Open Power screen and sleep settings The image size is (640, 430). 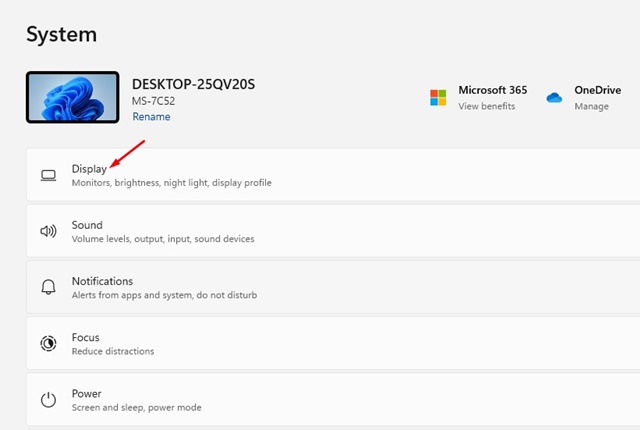pyautogui.click(x=136, y=407)
